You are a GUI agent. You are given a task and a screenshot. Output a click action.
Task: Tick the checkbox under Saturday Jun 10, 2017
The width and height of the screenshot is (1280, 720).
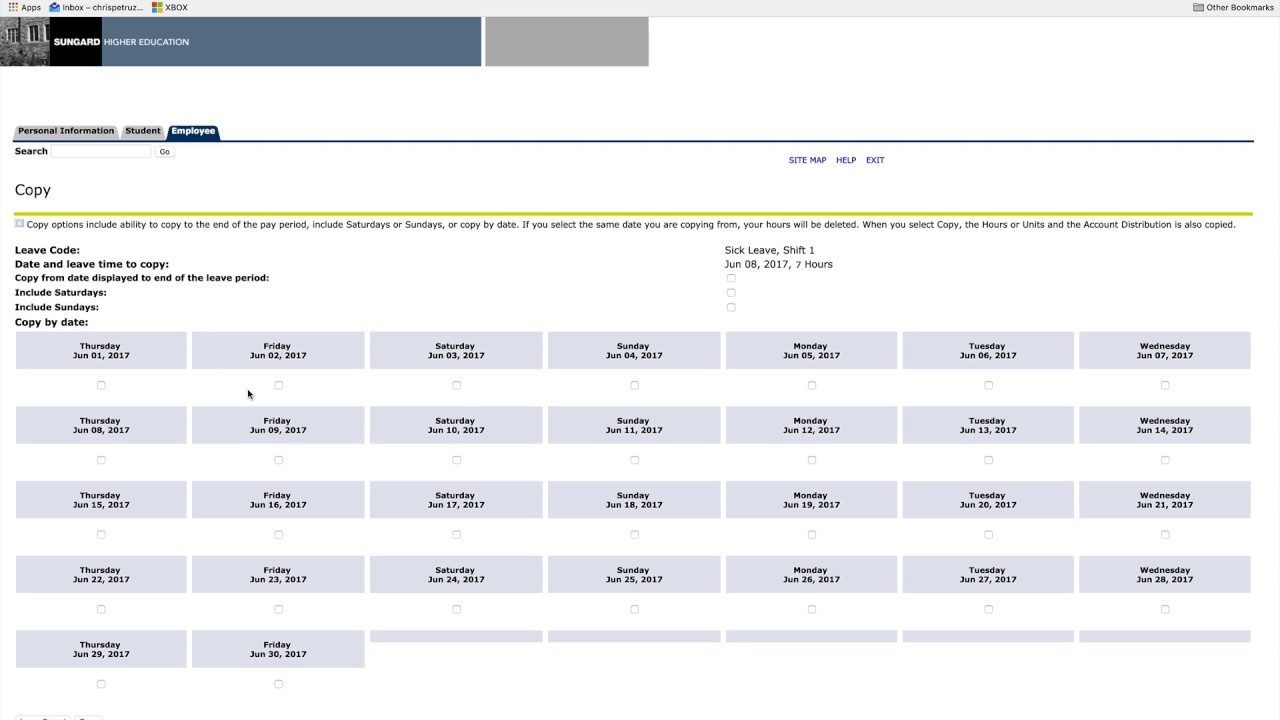point(457,460)
